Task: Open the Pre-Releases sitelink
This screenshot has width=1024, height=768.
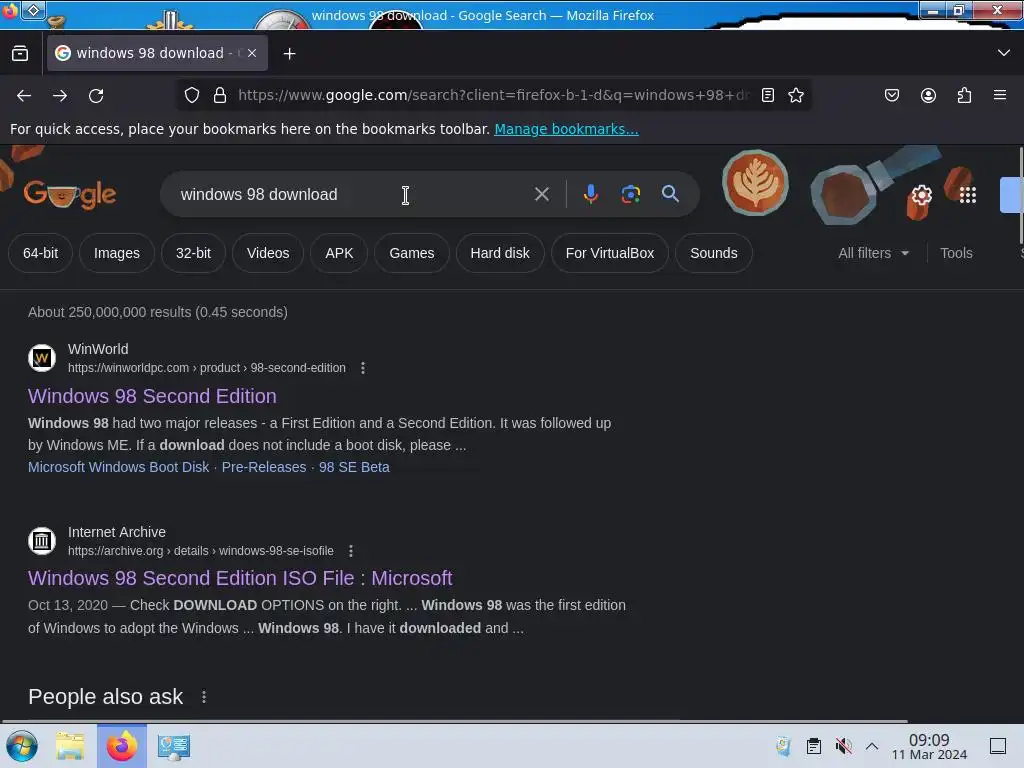Action: pos(264,467)
